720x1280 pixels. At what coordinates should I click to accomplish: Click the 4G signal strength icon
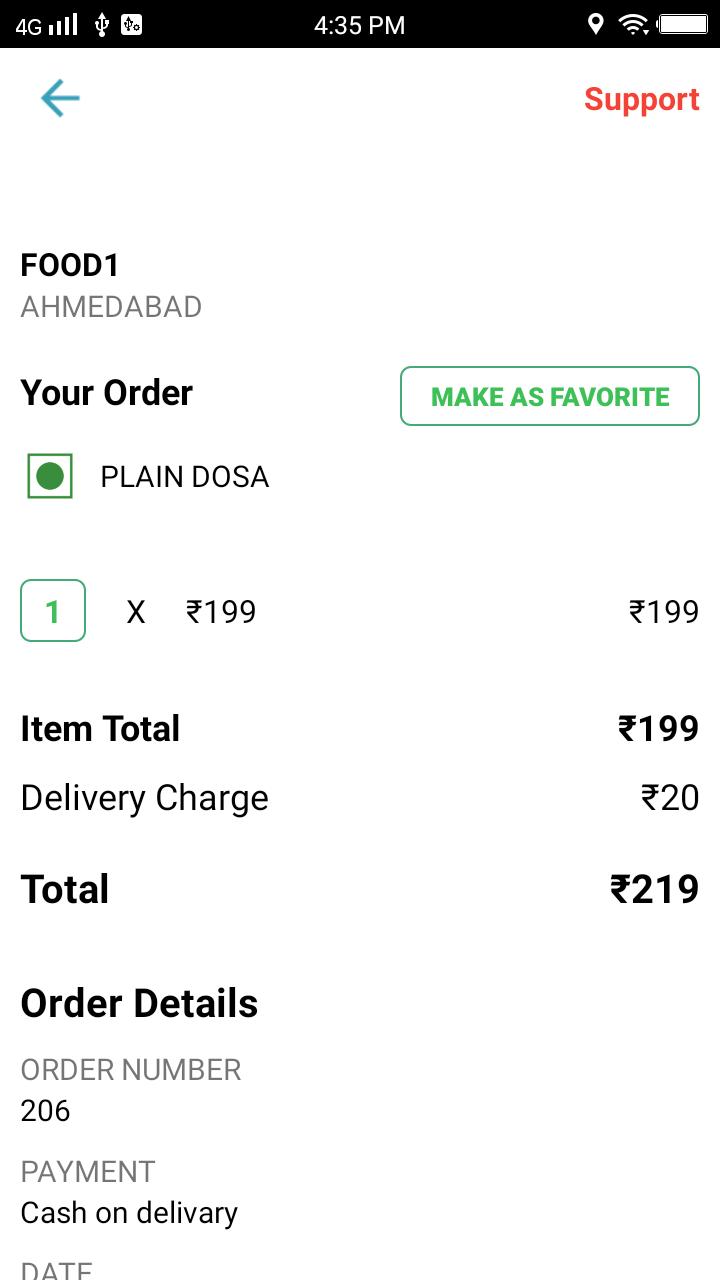[48, 24]
